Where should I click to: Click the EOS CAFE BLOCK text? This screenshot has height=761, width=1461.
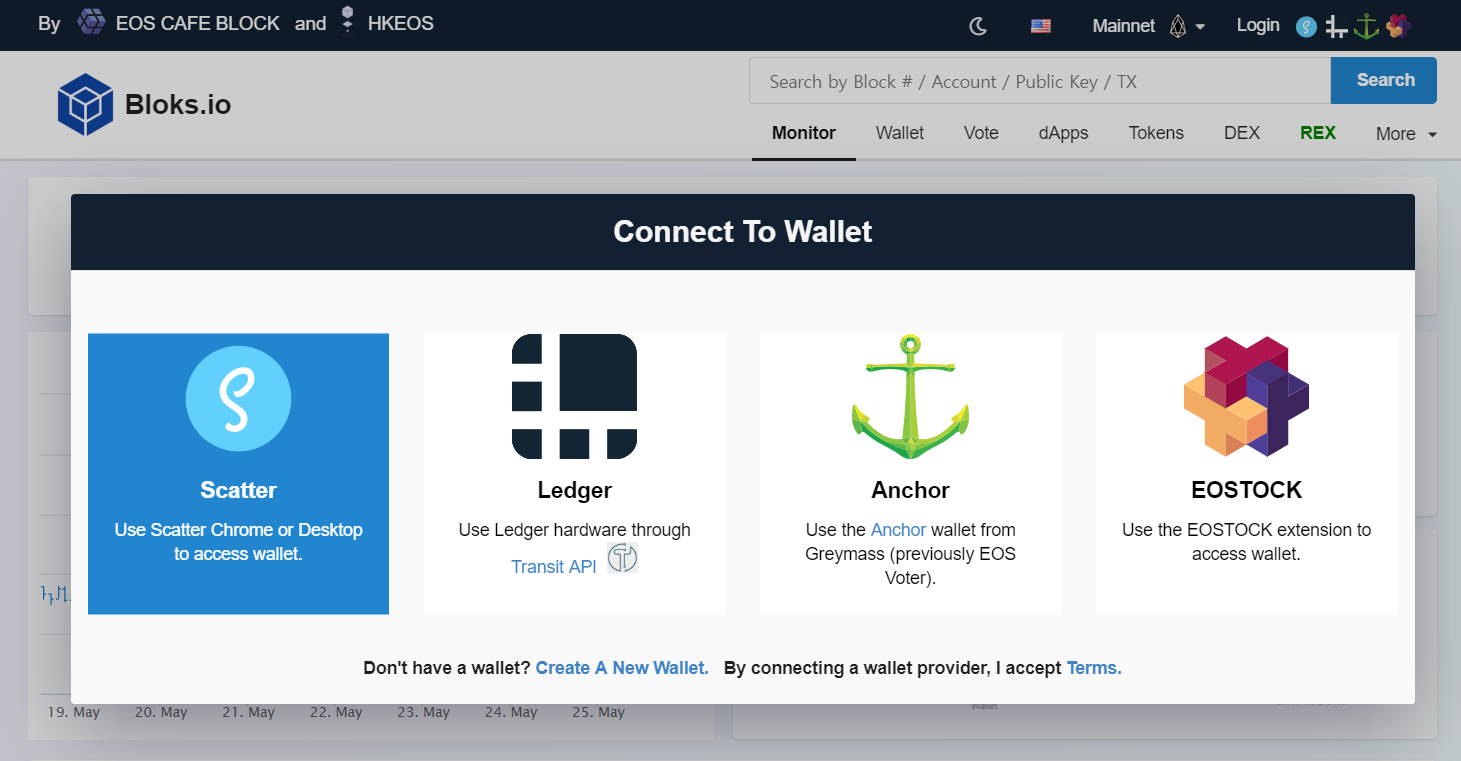(198, 24)
